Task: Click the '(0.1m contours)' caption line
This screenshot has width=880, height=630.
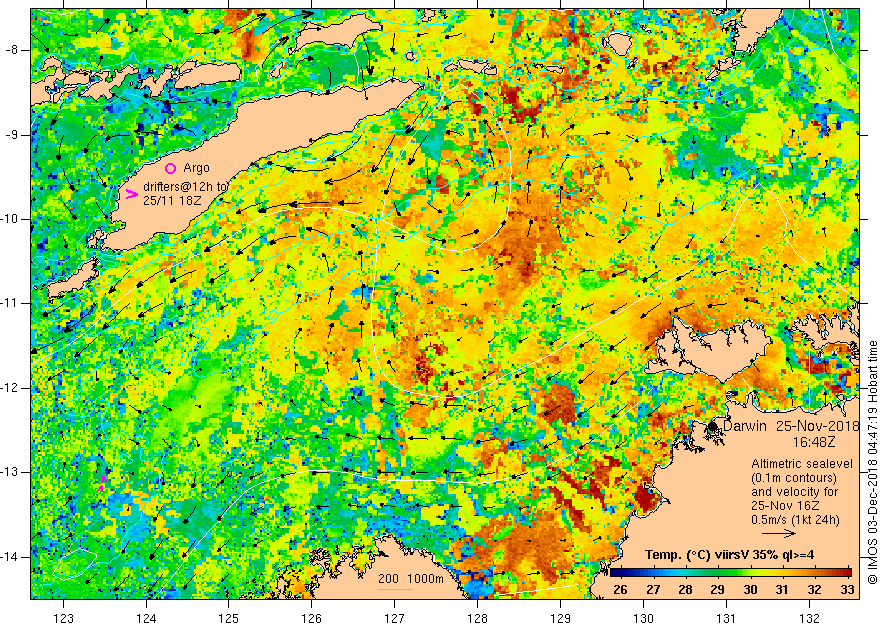Action: click(794, 478)
